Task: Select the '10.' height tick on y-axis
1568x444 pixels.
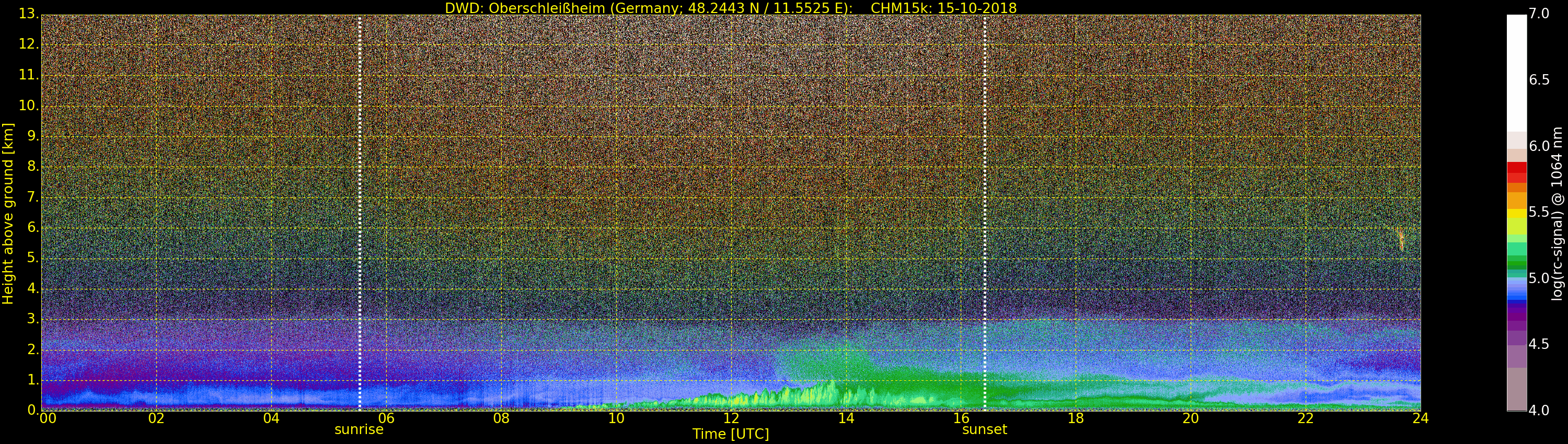Action: point(29,106)
